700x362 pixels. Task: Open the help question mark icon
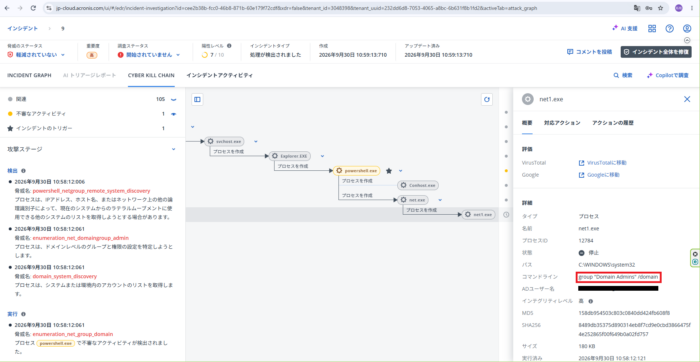(x=669, y=29)
